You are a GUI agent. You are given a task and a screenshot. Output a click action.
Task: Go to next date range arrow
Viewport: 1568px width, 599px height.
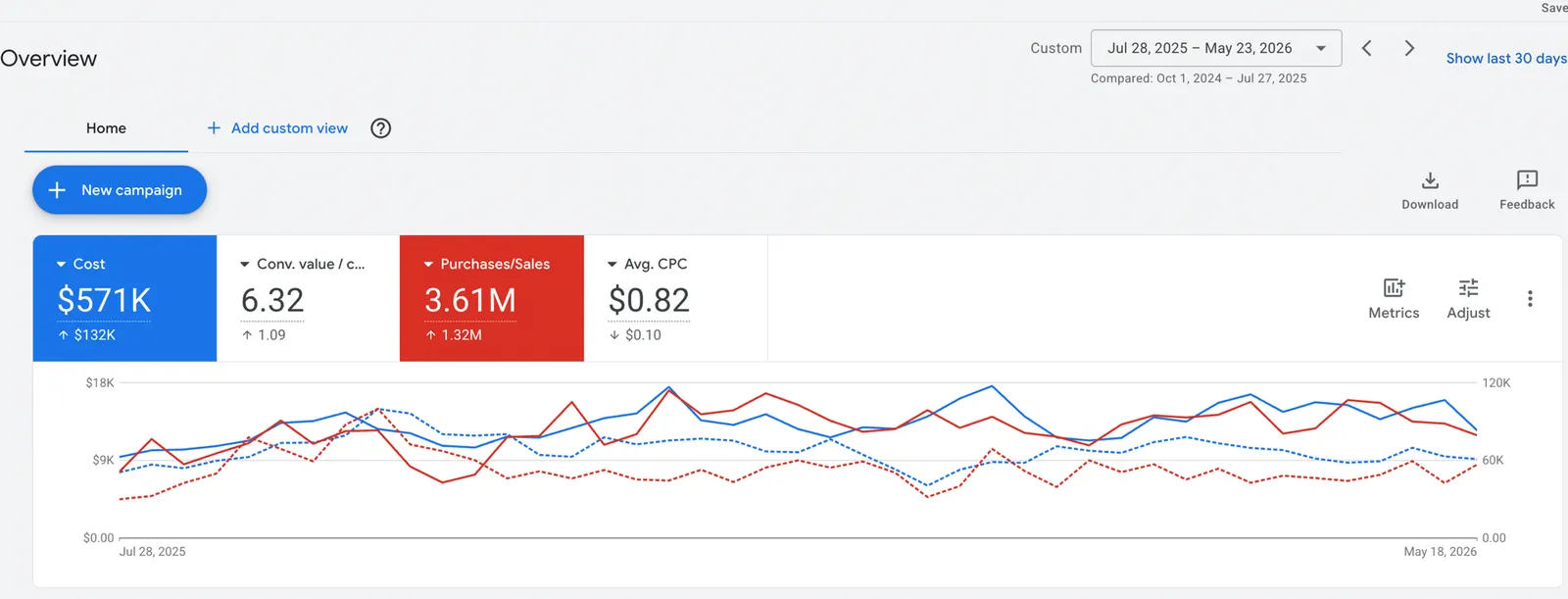pos(1409,48)
